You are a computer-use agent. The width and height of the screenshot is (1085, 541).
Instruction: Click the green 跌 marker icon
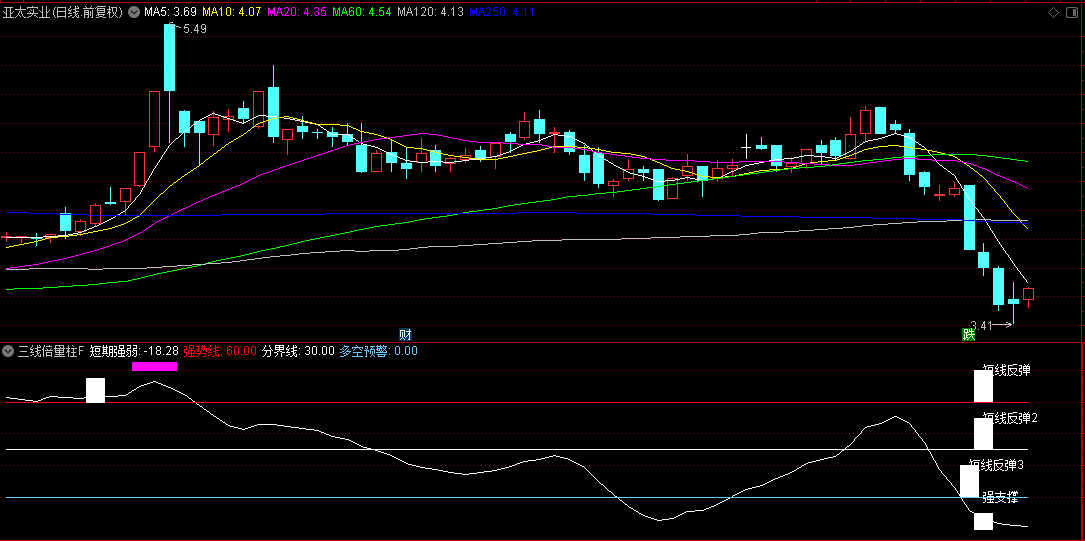click(x=968, y=334)
